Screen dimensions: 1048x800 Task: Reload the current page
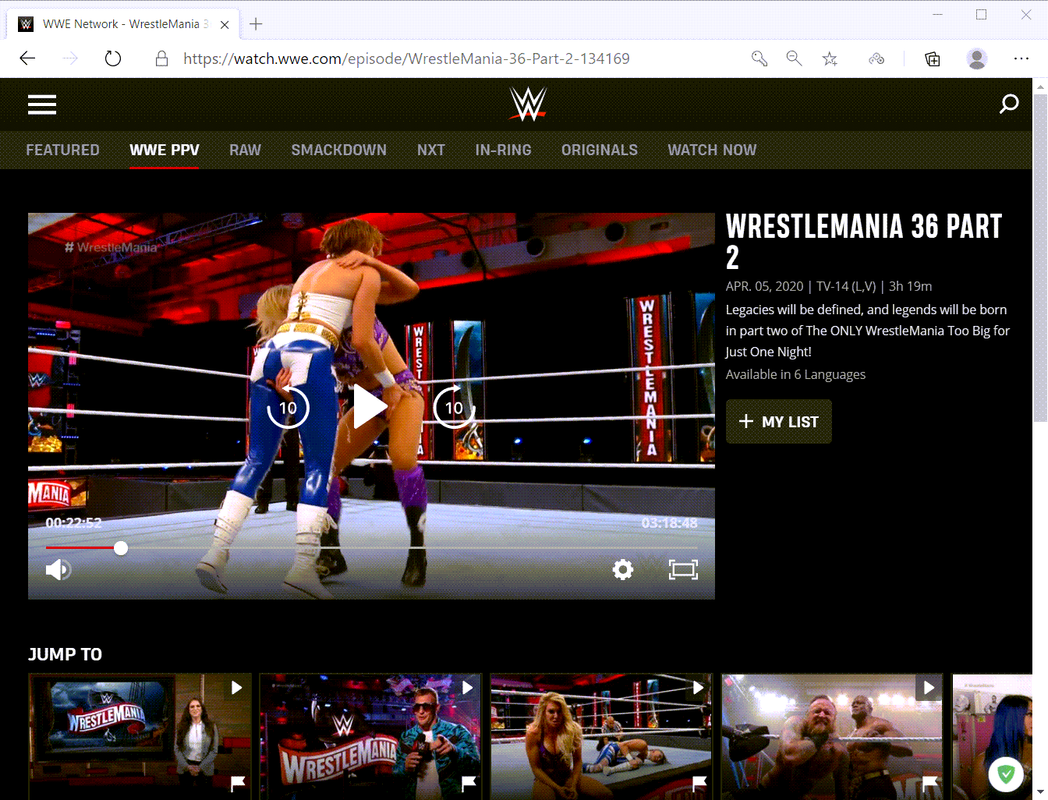pos(113,59)
